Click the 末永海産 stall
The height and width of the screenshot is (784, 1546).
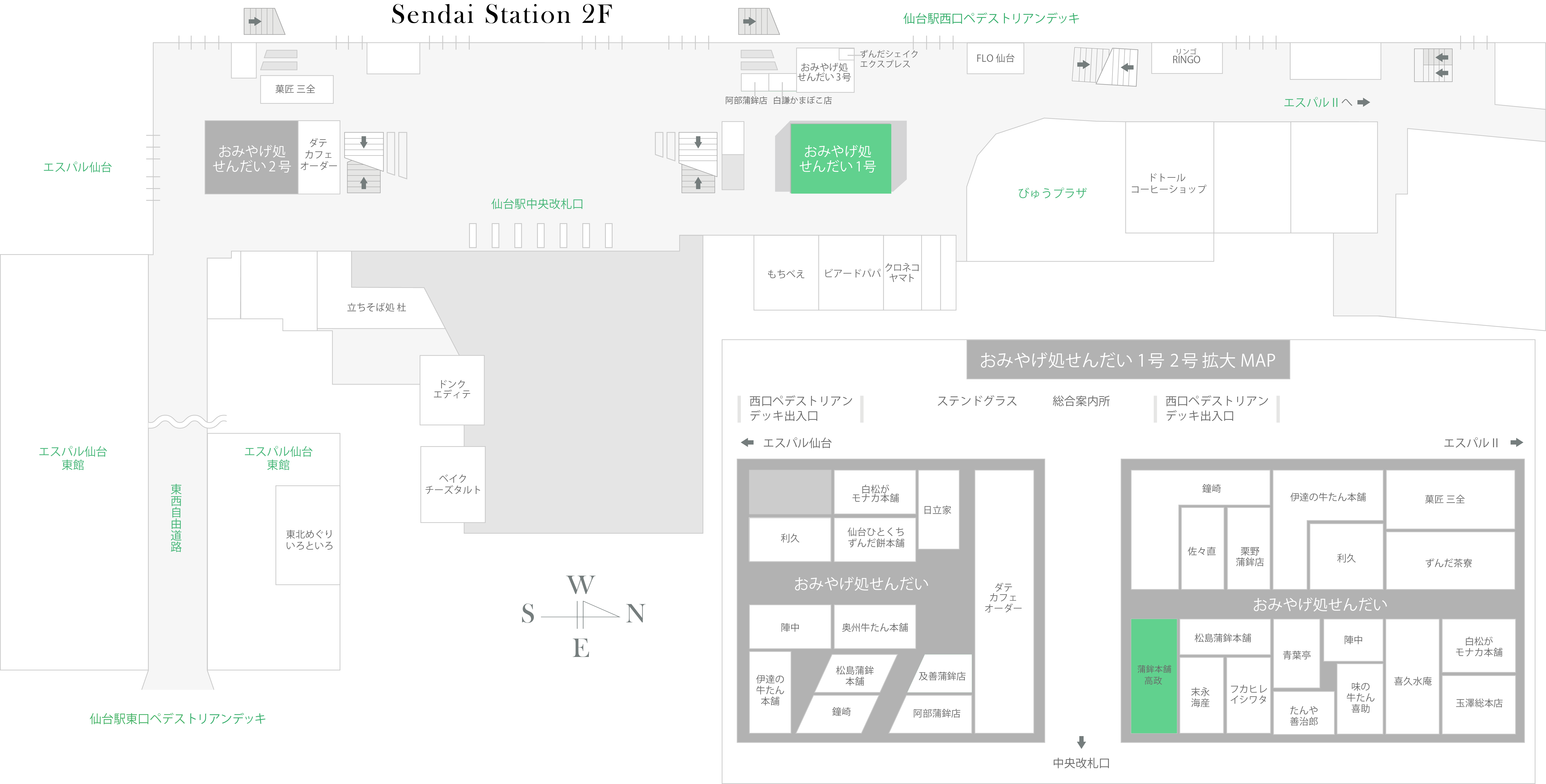tap(1201, 696)
